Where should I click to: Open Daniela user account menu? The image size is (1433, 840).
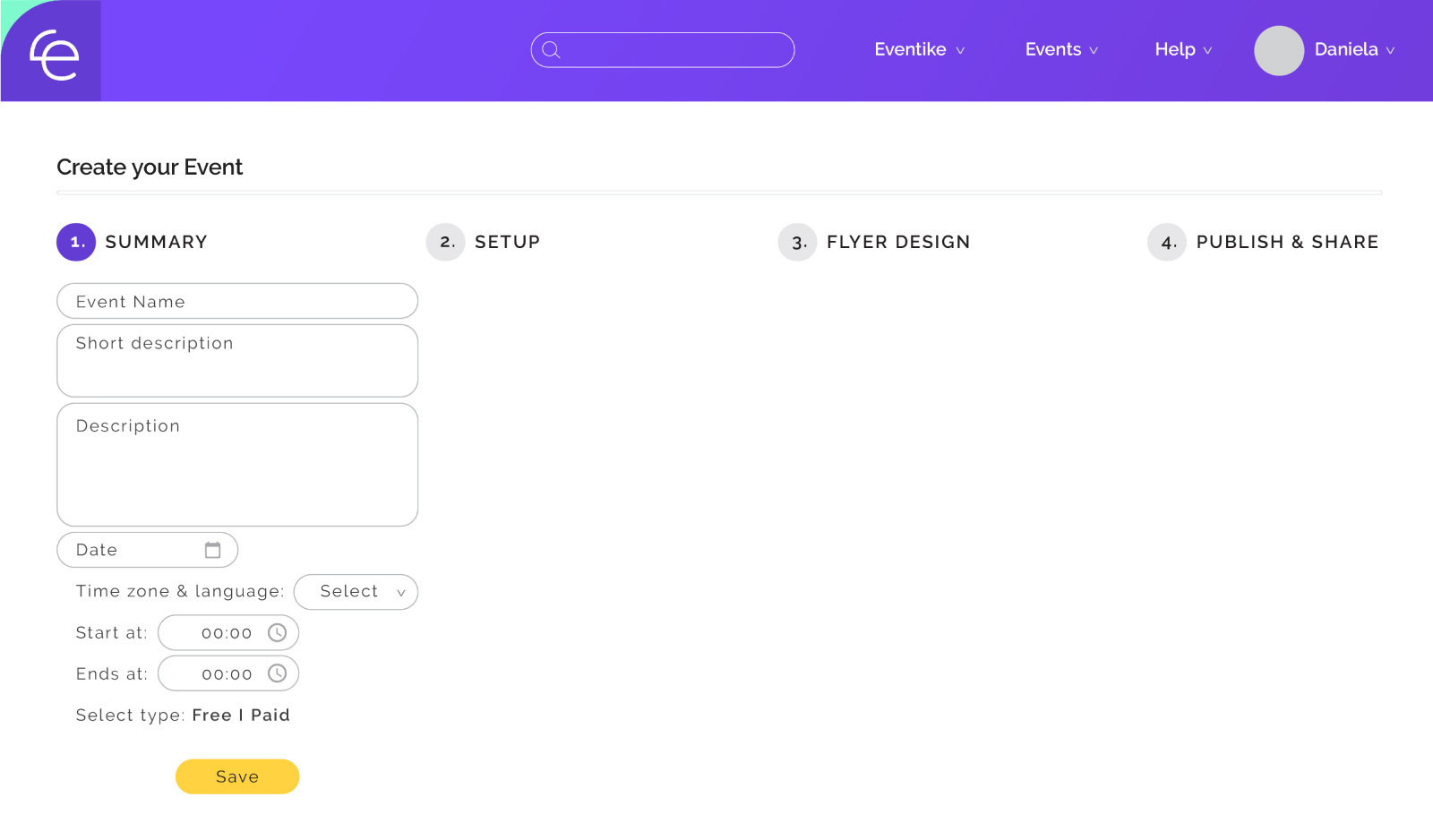point(1354,50)
